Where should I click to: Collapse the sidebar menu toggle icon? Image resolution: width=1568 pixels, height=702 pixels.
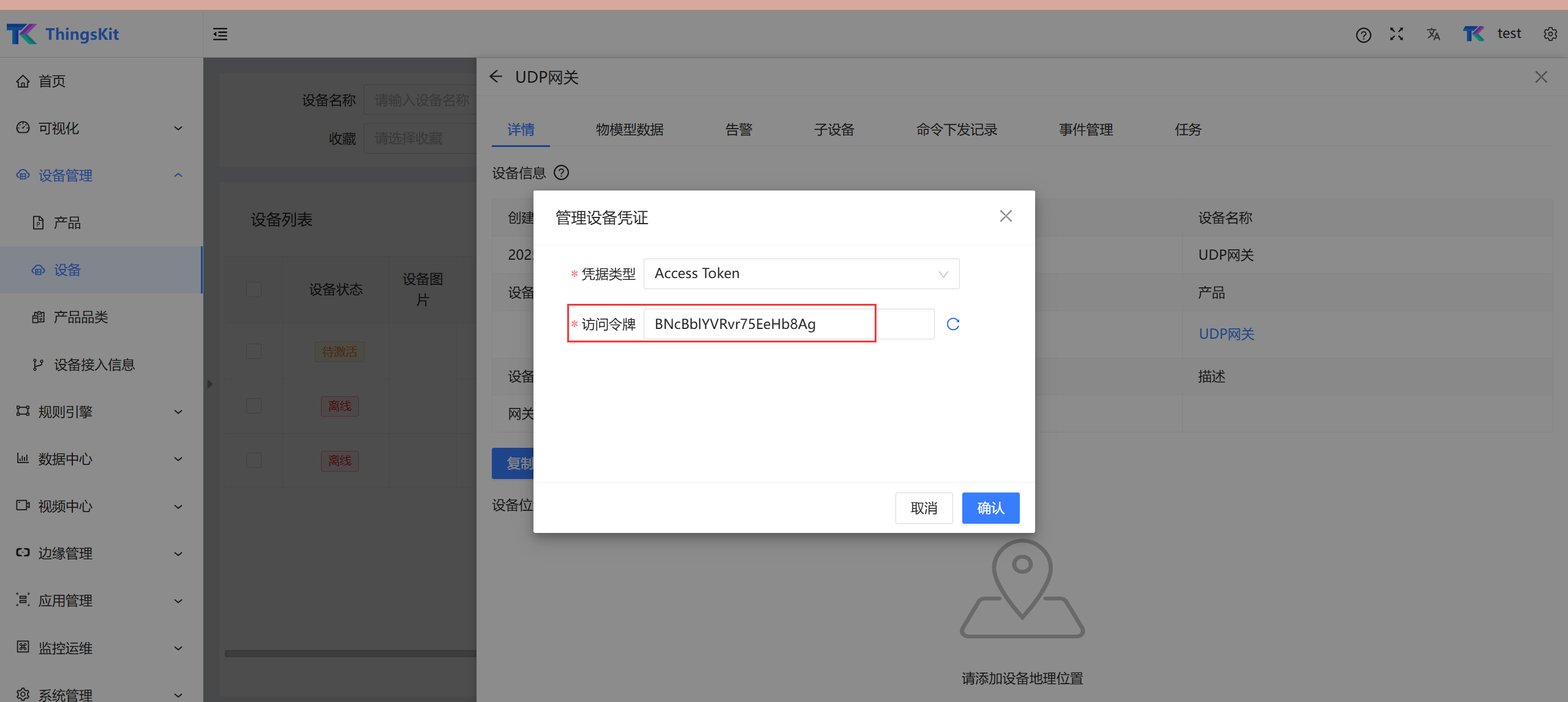[x=221, y=34]
